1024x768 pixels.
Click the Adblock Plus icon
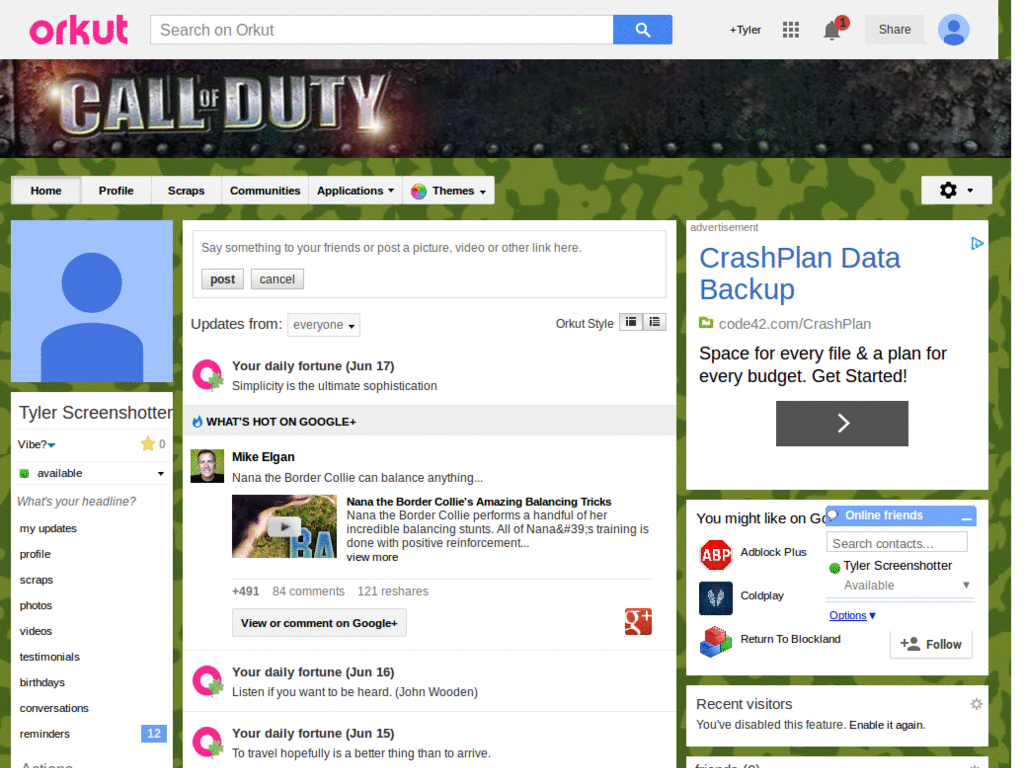[716, 555]
